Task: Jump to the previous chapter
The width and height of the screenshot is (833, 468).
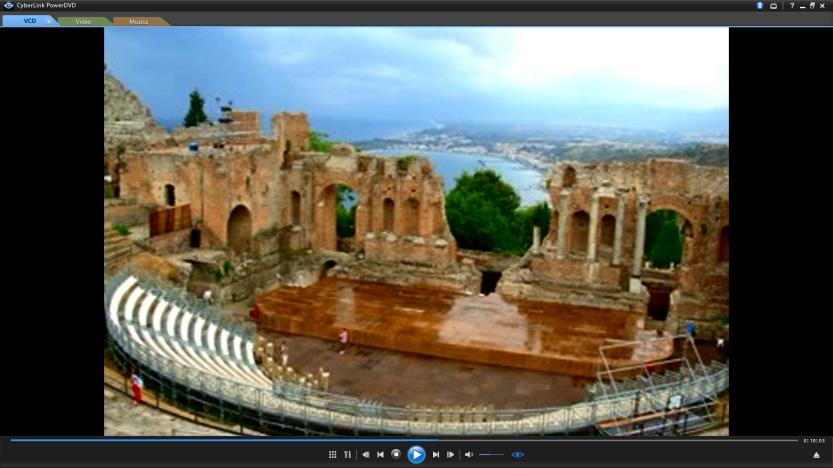Action: click(380, 455)
